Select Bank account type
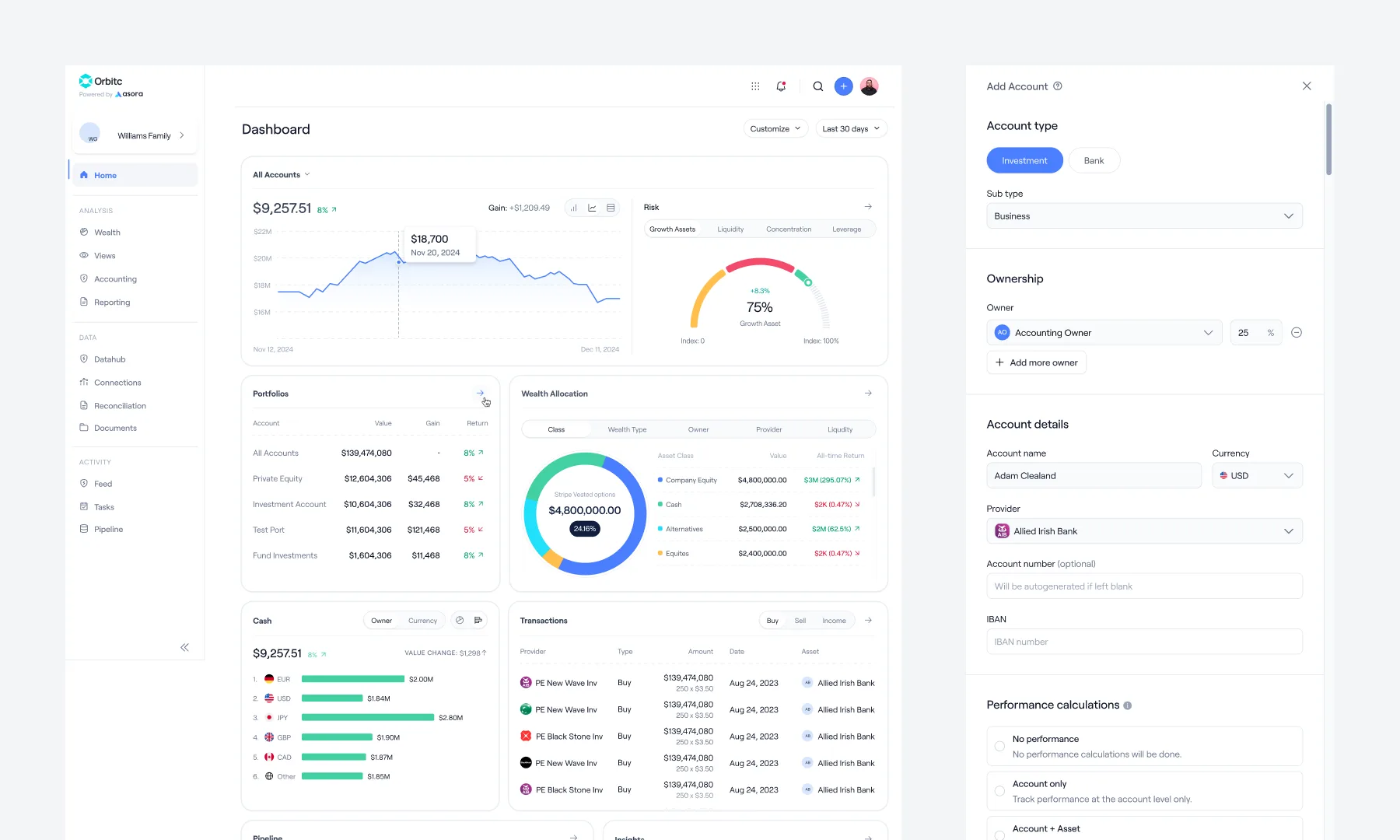The image size is (1400, 840). click(1094, 160)
